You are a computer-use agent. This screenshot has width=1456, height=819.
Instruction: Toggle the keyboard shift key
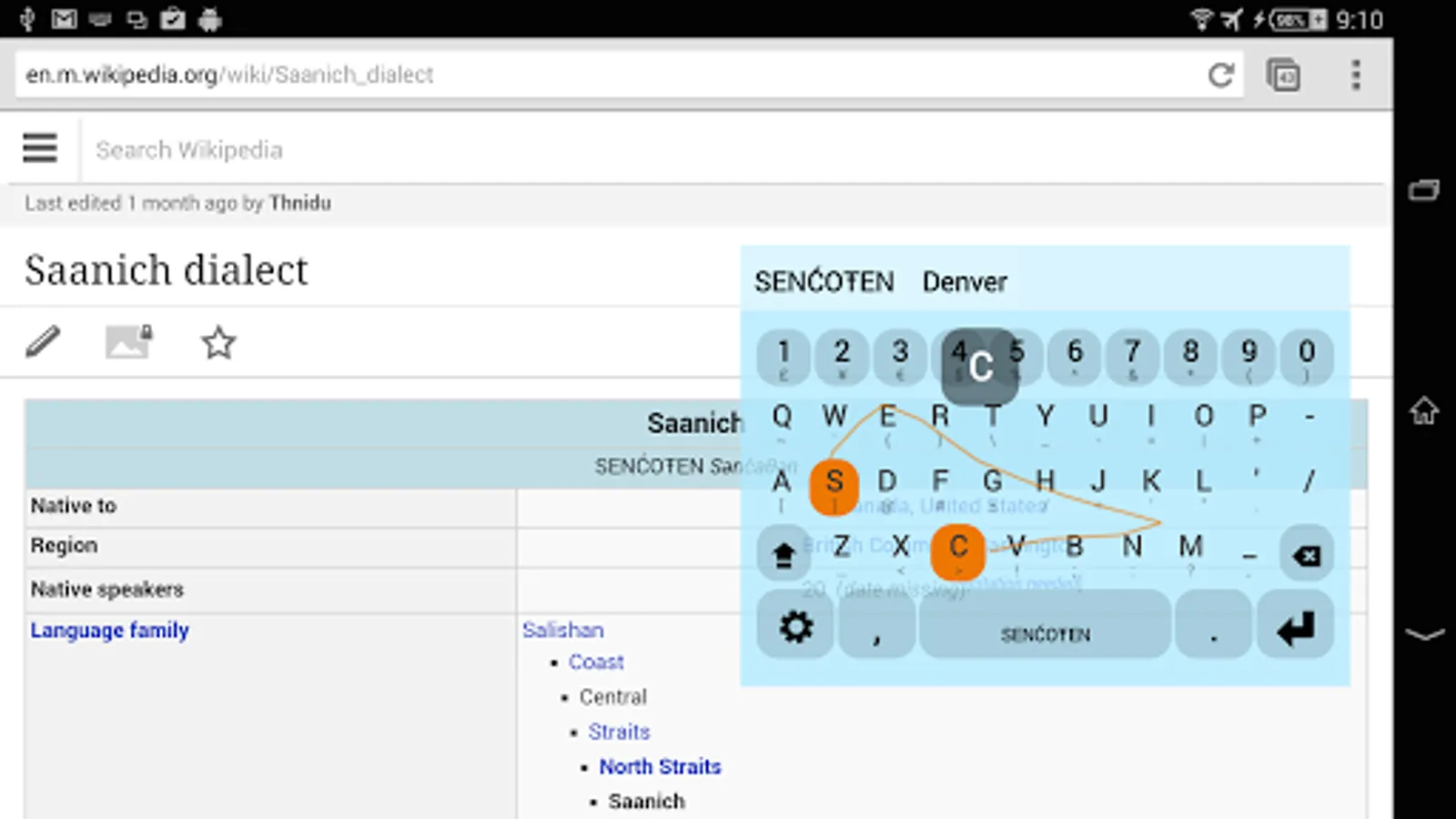pos(784,553)
